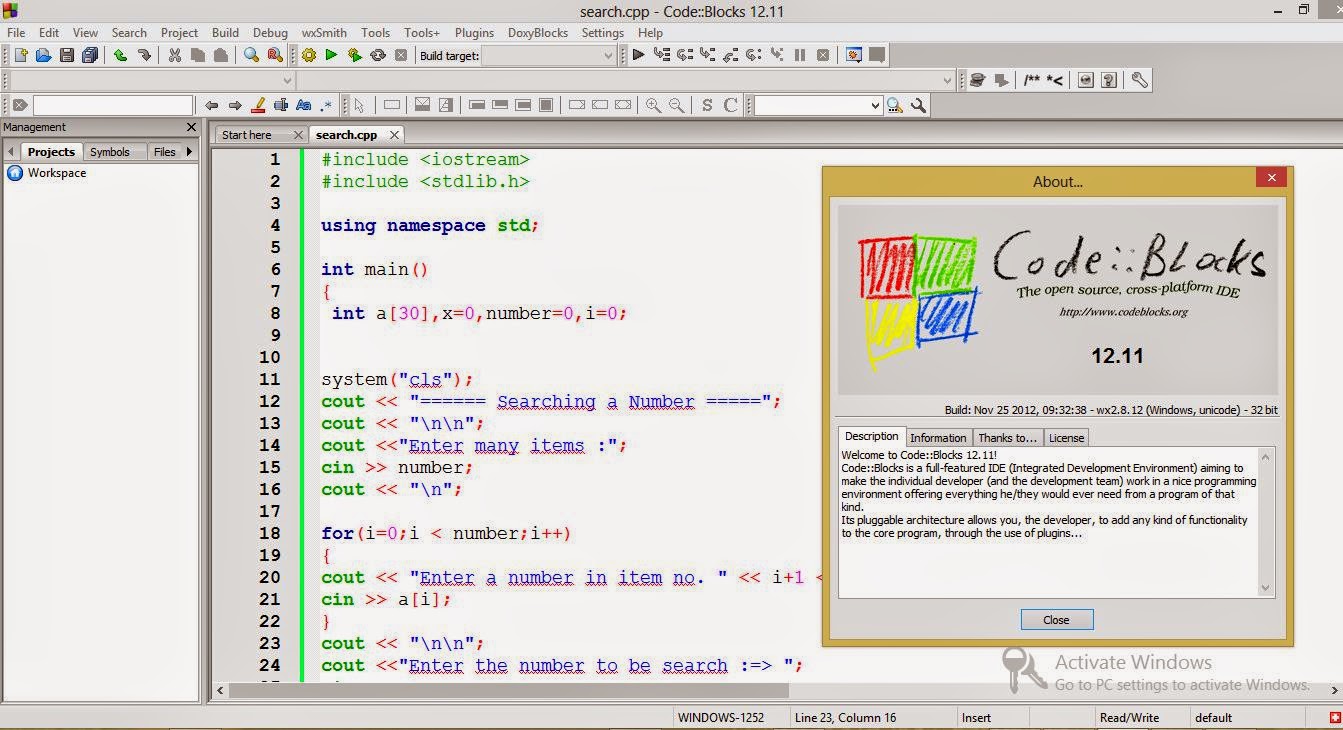Click the About description vertical scrollbar

pyautogui.click(x=1265, y=522)
